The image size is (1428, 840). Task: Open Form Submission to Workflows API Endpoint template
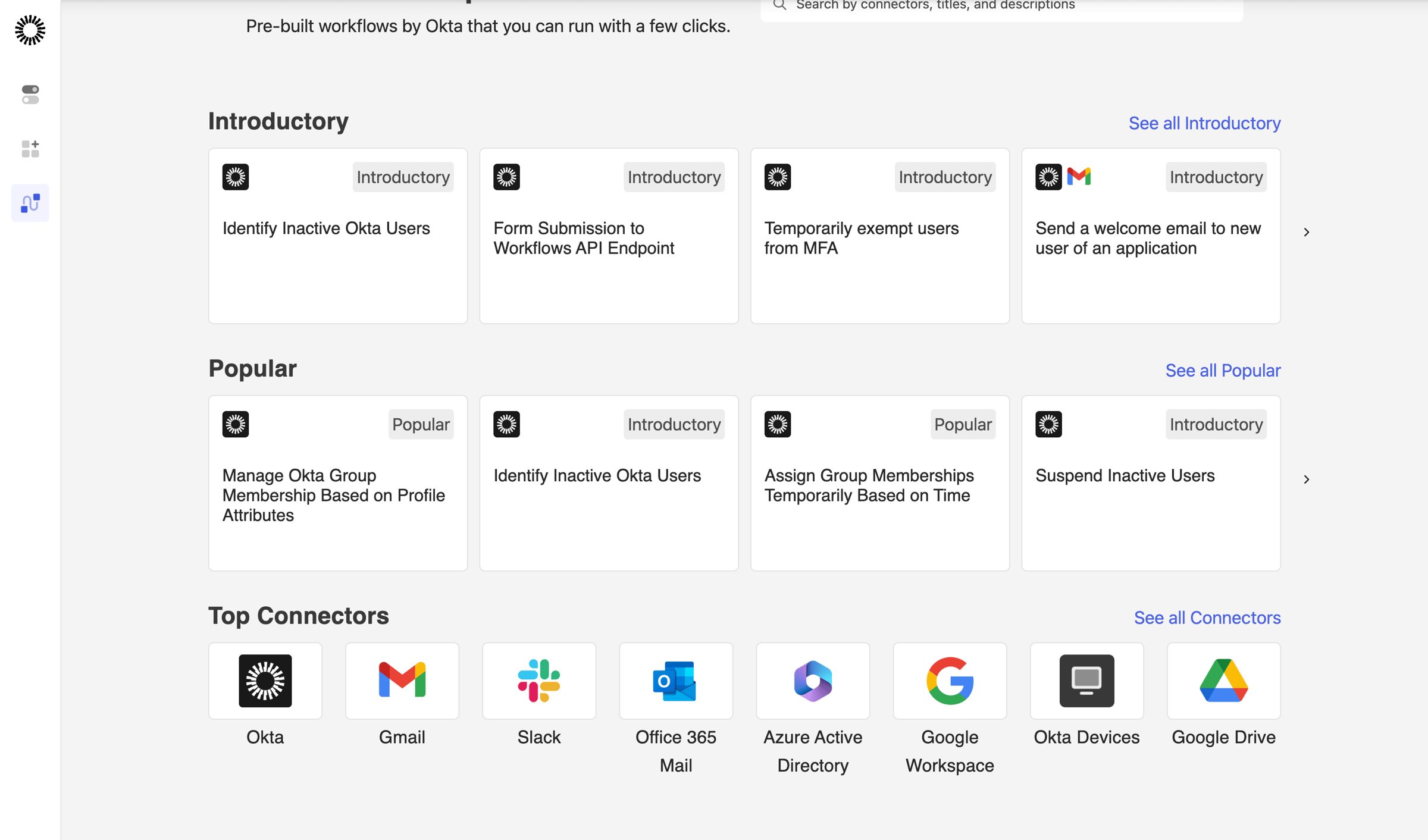[x=609, y=236]
